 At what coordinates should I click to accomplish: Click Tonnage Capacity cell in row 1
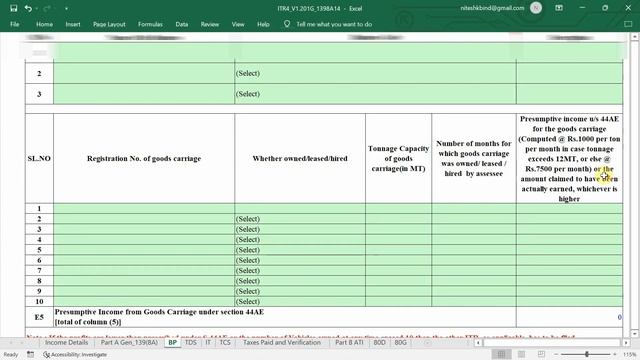click(398, 209)
